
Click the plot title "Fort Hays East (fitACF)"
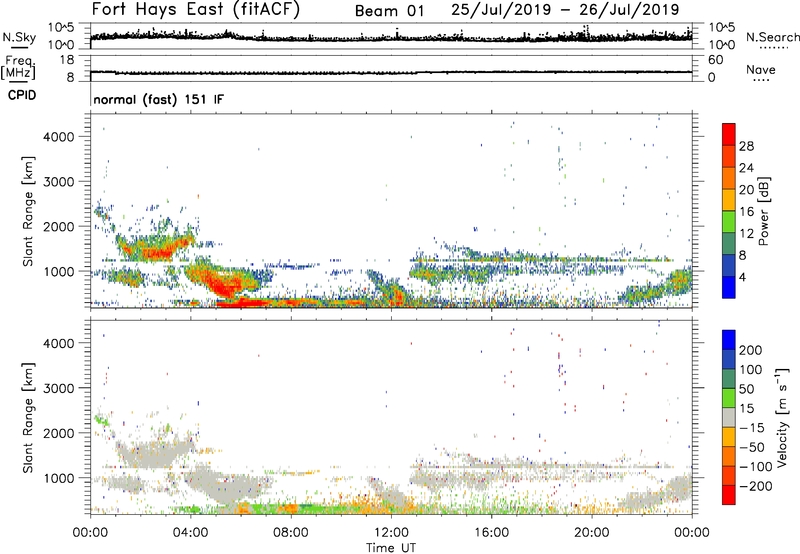pyautogui.click(x=196, y=10)
